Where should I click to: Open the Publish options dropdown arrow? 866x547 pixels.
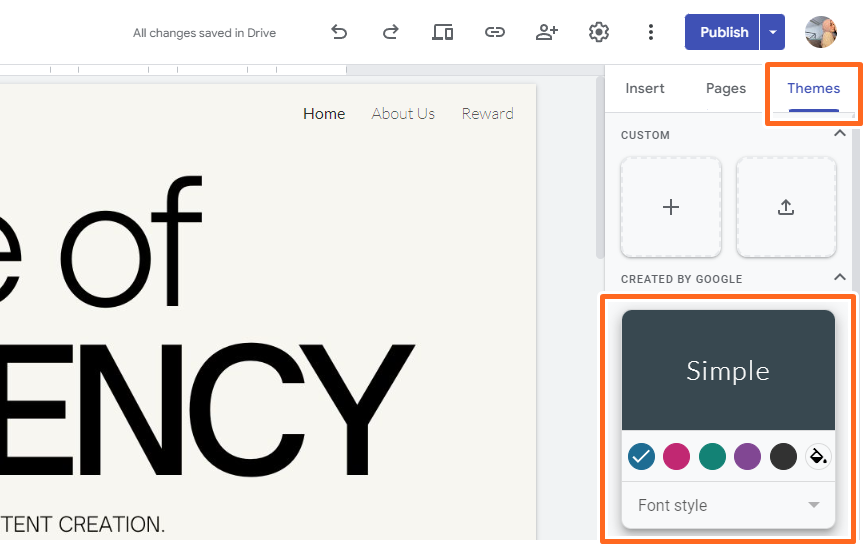coord(773,32)
